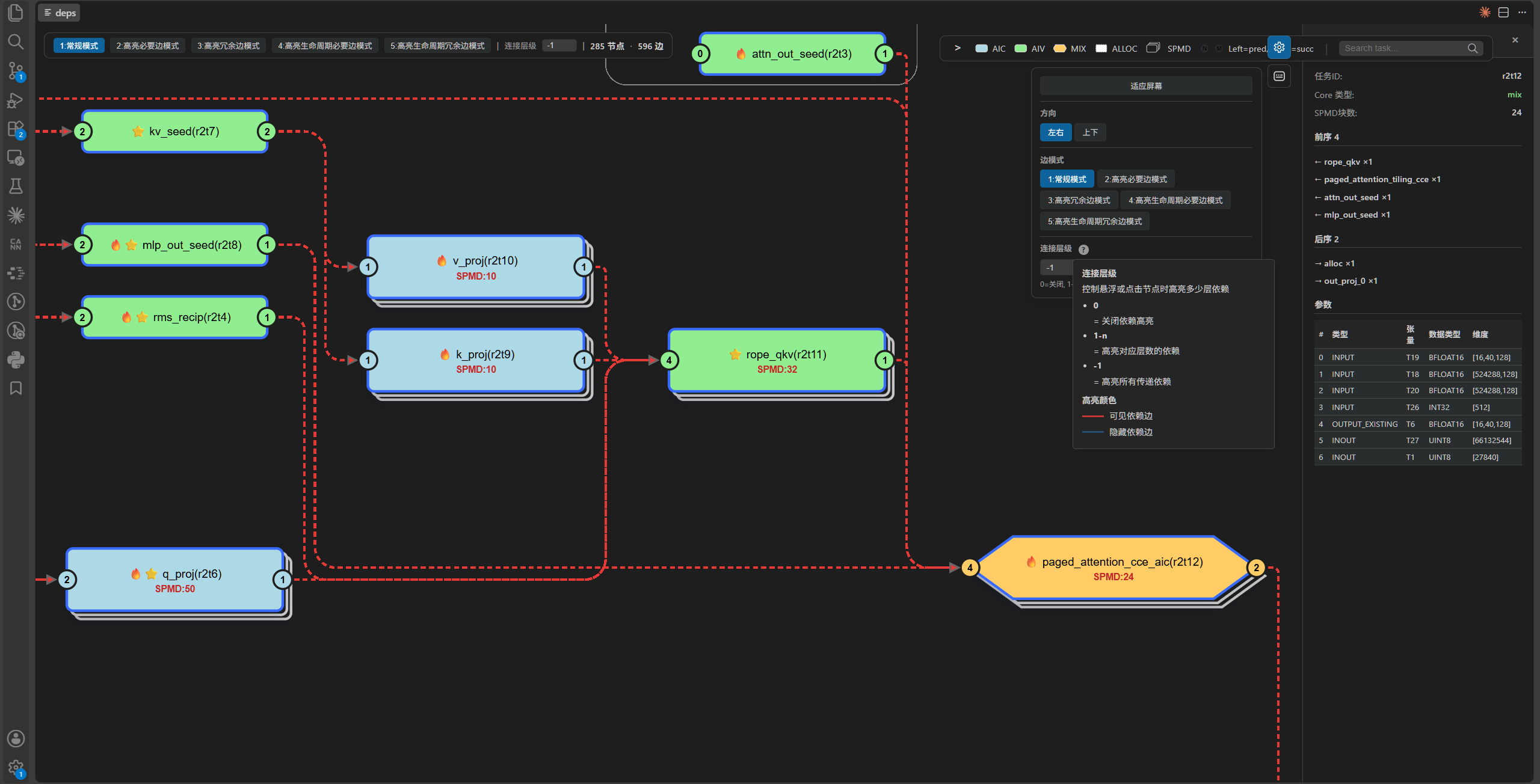Click the 连接层级 value field in the settings panel

1056,268
